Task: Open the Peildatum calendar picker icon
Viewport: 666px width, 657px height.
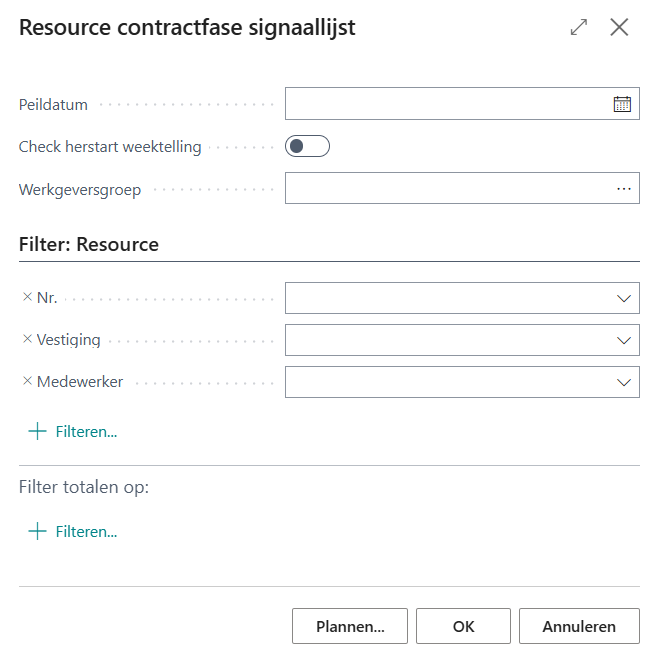Action: (x=622, y=104)
